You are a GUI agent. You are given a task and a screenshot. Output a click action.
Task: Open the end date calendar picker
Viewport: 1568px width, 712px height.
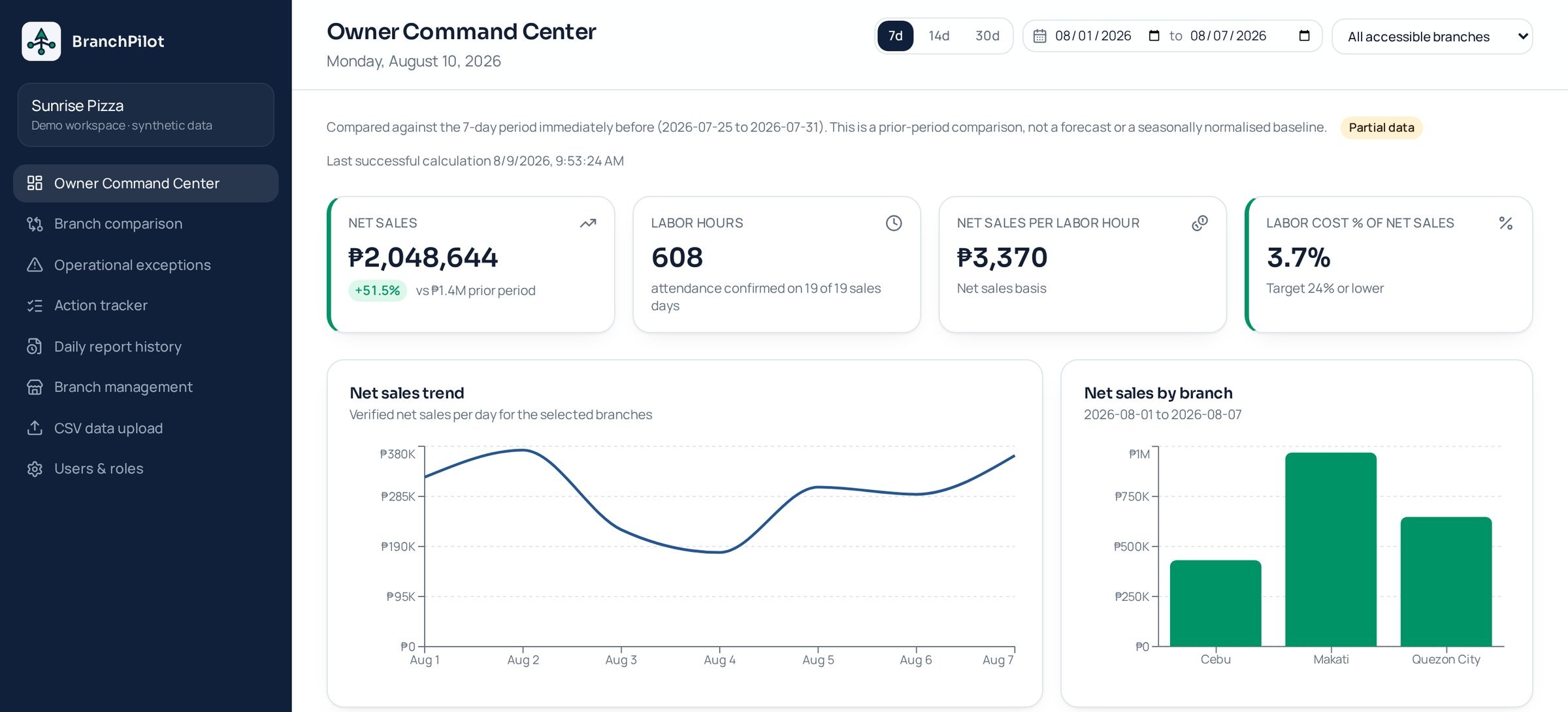pos(1305,36)
